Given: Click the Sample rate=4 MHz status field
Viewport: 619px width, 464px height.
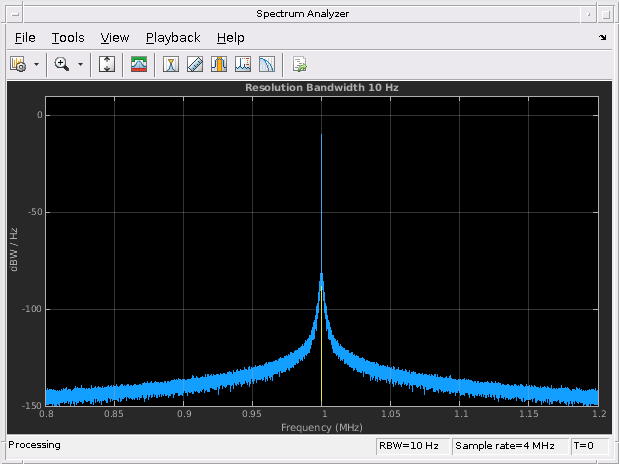Looking at the screenshot, I should click(x=510, y=446).
